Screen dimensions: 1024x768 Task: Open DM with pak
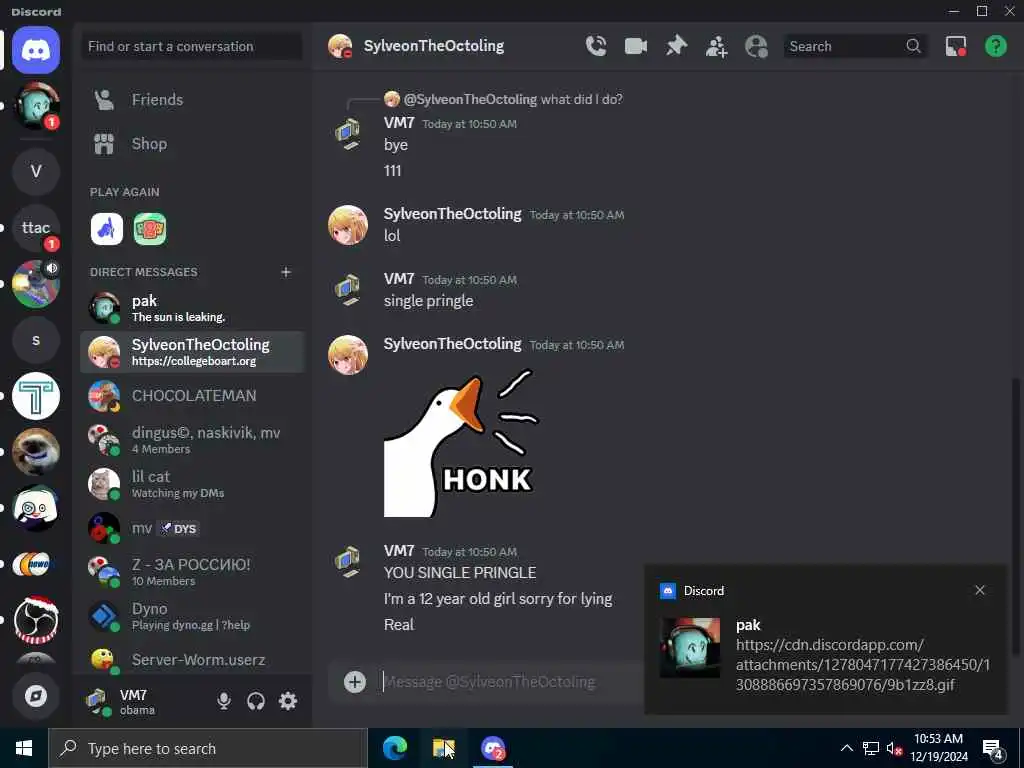[192, 308]
